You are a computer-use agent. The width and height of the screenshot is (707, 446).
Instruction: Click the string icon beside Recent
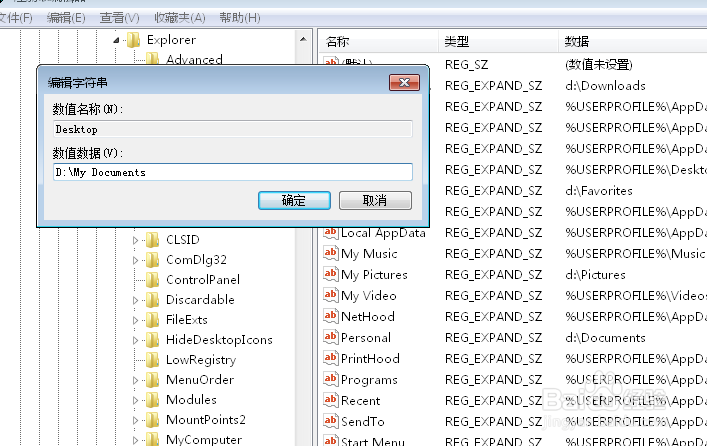tap(331, 400)
